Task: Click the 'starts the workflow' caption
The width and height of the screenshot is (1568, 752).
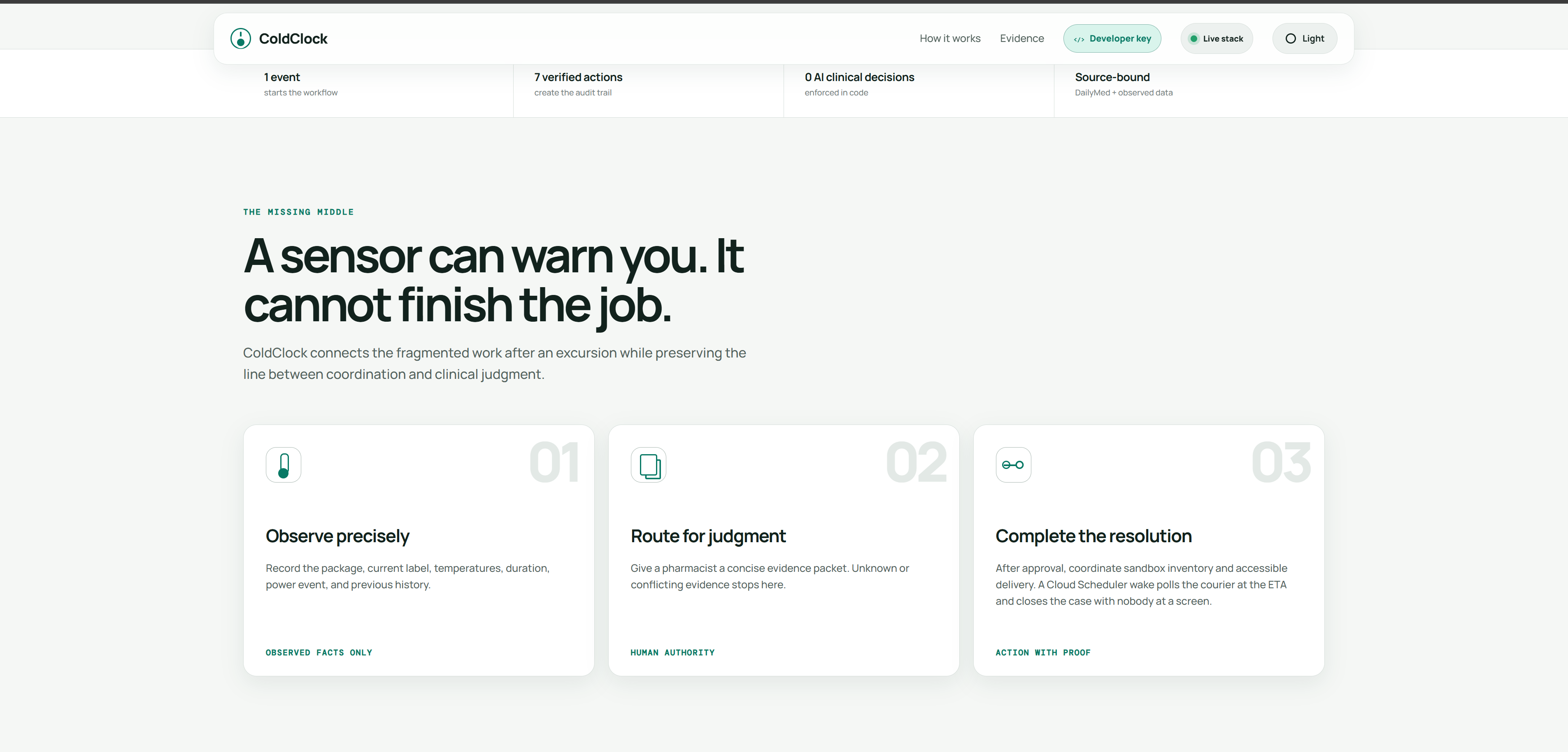Action: coord(301,93)
